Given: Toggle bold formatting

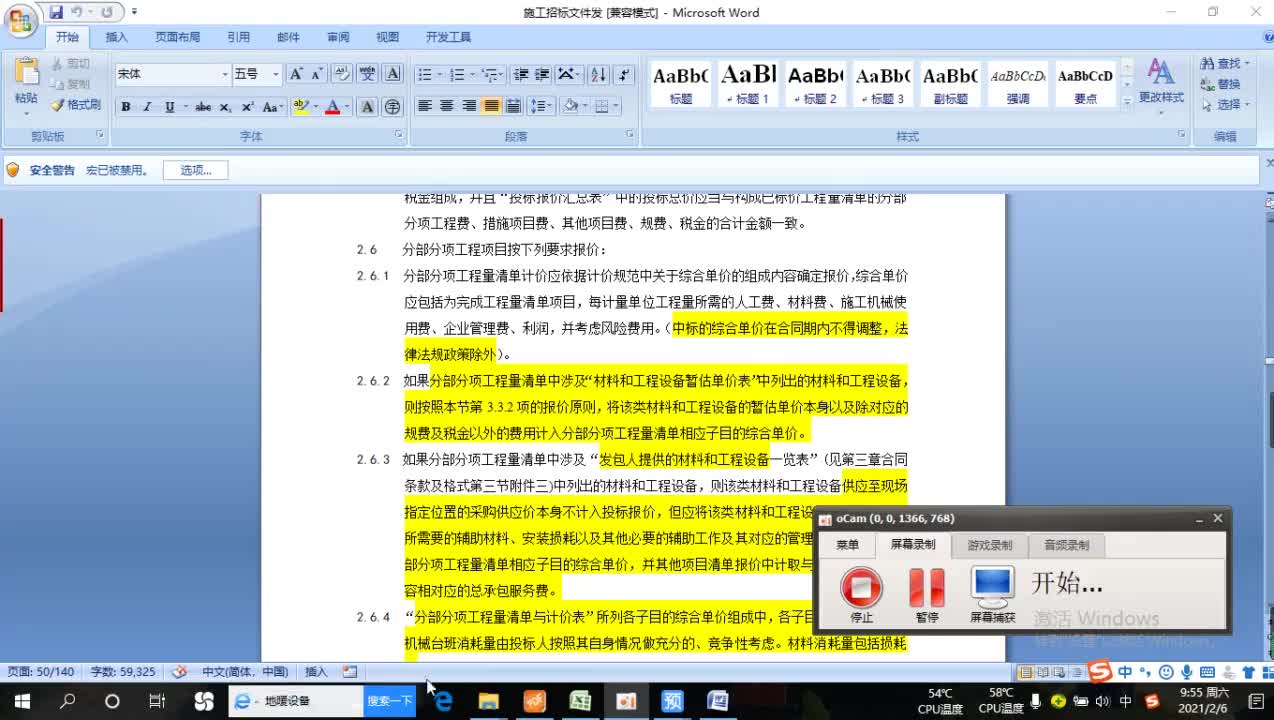Looking at the screenshot, I should [126, 107].
